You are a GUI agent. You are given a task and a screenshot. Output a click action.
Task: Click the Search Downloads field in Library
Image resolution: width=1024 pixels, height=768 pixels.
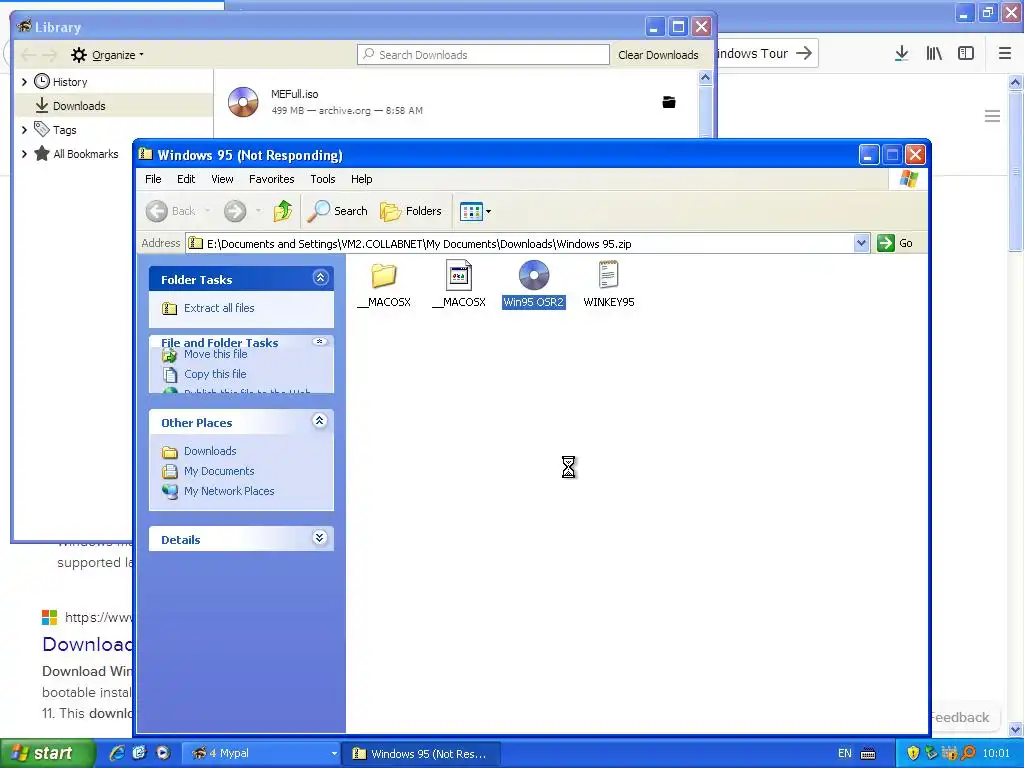483,55
